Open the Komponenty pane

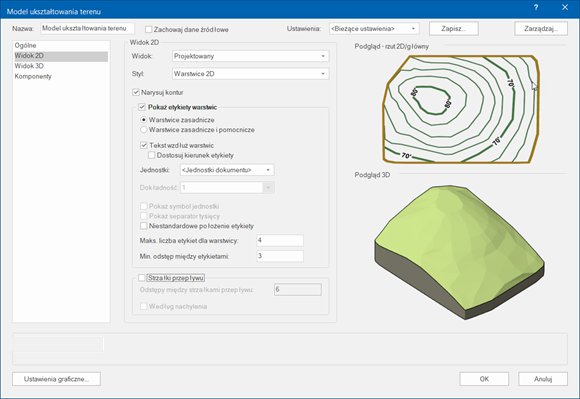(x=61, y=76)
